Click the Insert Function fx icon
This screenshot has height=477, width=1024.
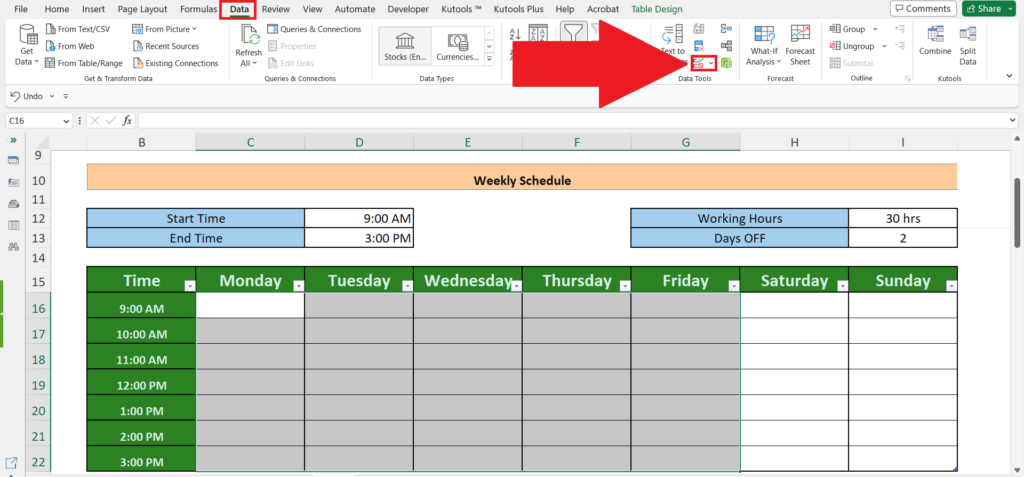point(127,120)
